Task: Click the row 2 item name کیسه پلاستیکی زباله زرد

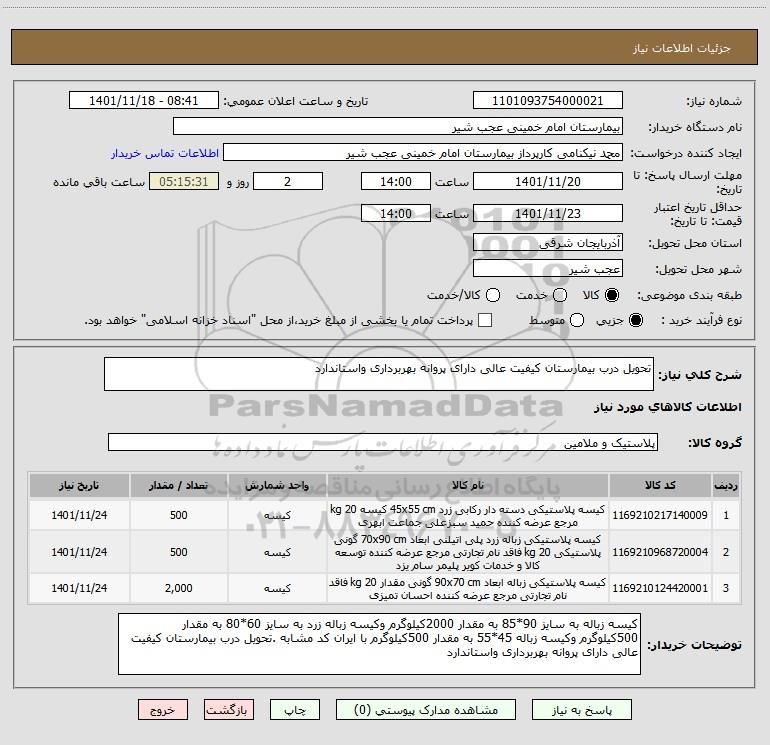Action: [x=468, y=552]
